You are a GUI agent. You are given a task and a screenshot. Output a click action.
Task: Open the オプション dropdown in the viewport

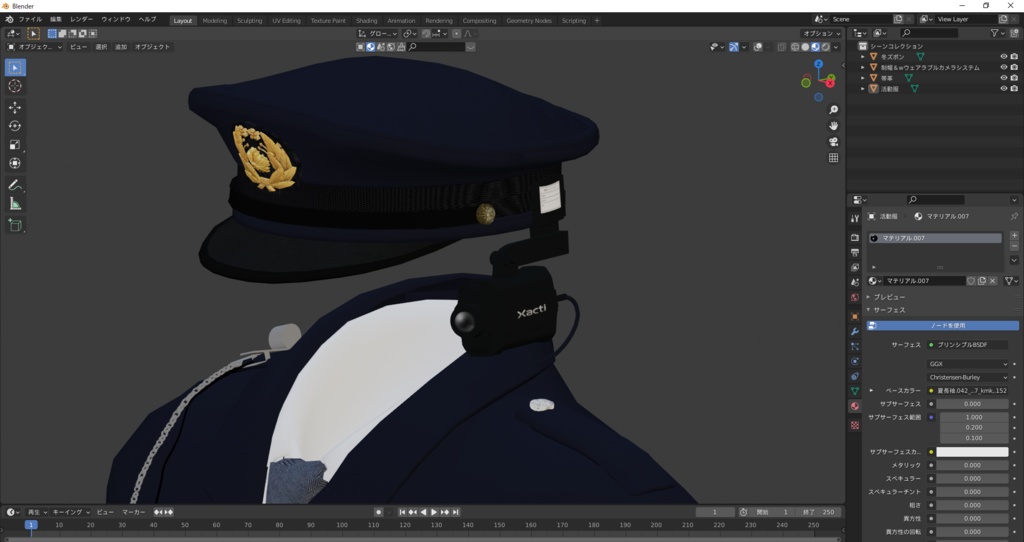[x=822, y=33]
